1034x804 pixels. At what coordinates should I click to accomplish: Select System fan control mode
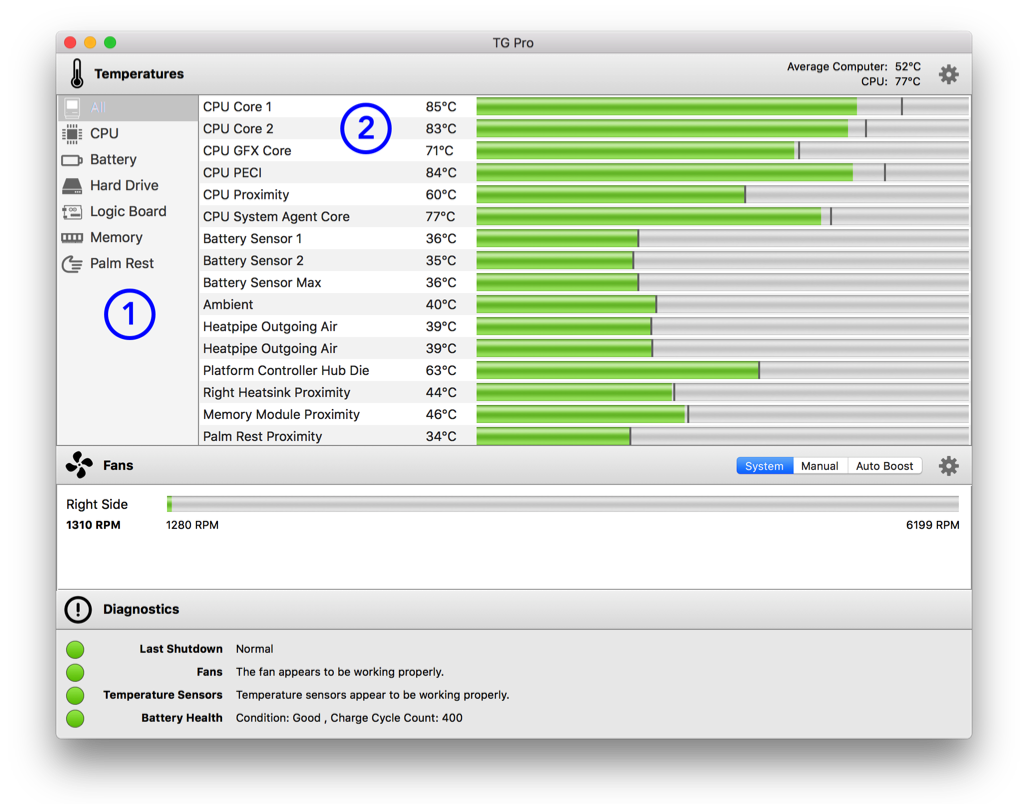pyautogui.click(x=764, y=466)
